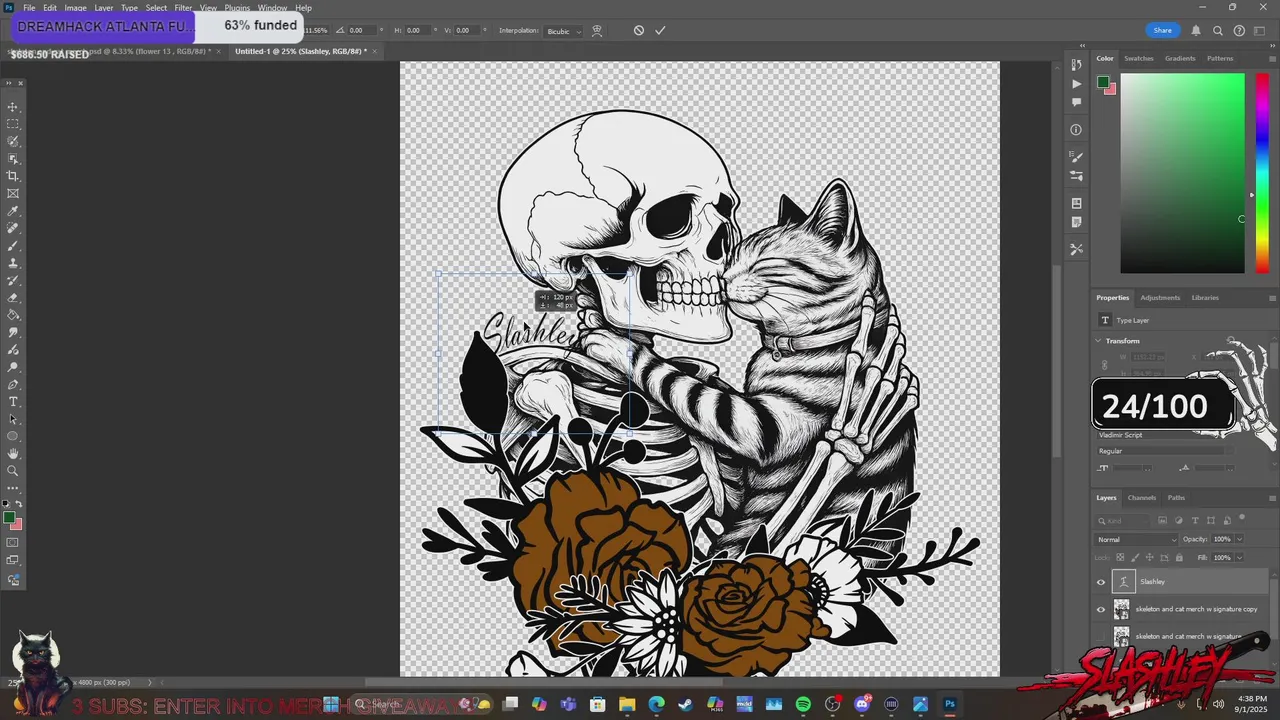1280x720 pixels.
Task: Swap foreground and background colors
Action: pyautogui.click(x=18, y=504)
